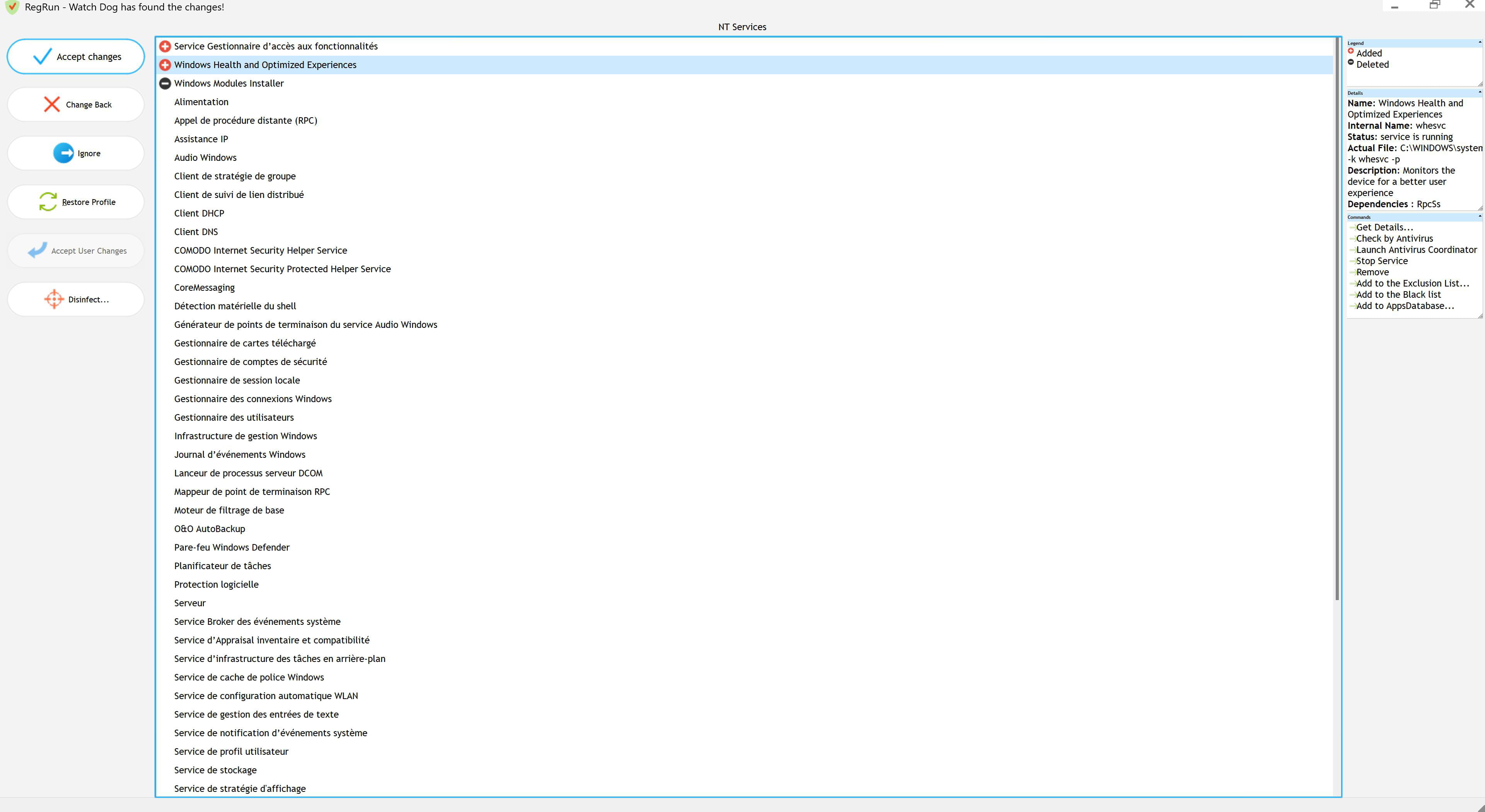Click the Accept changes button label
This screenshot has width=1485, height=812.
89,56
